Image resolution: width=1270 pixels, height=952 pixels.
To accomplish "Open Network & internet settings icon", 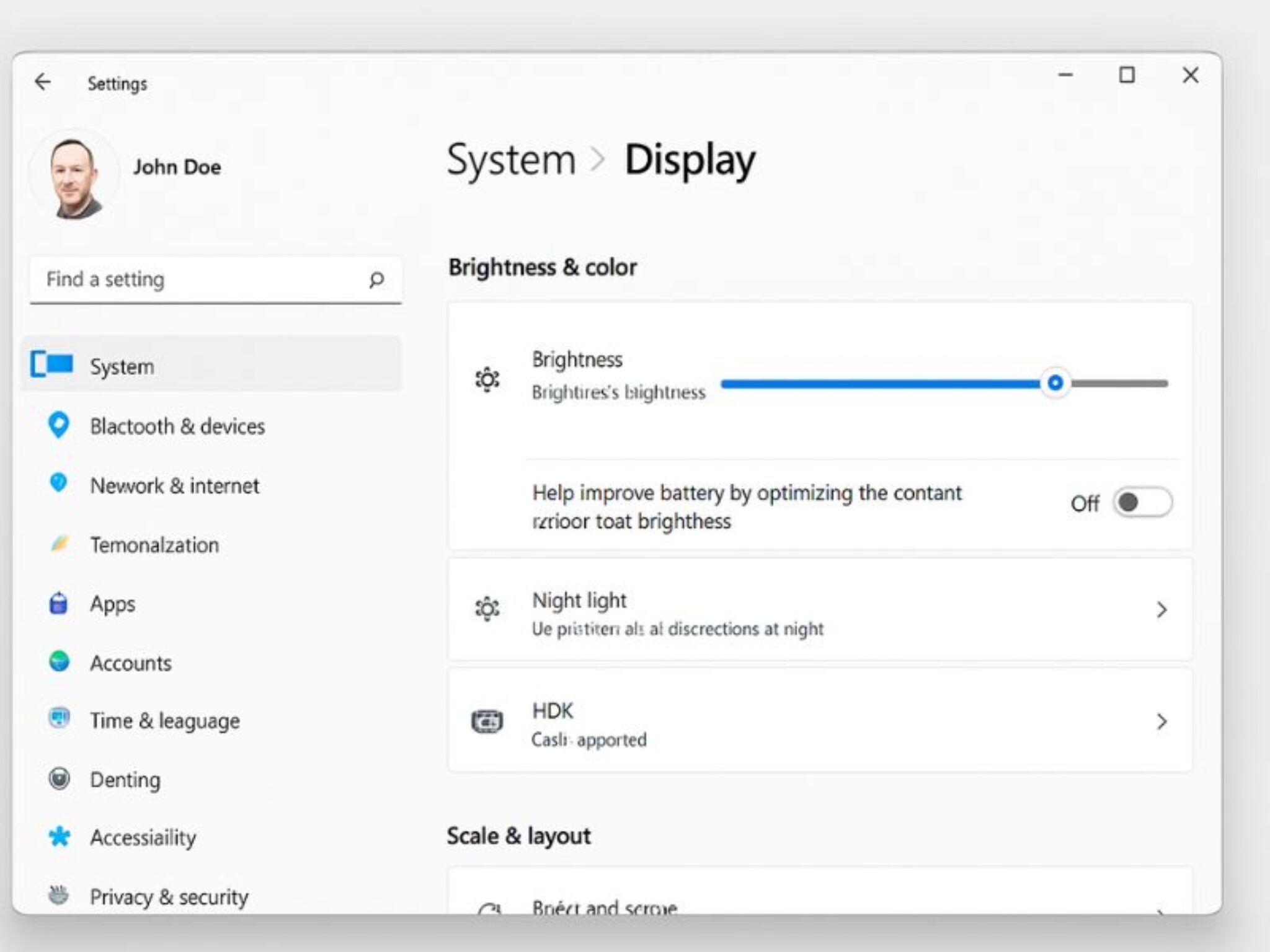I will pyautogui.click(x=59, y=485).
